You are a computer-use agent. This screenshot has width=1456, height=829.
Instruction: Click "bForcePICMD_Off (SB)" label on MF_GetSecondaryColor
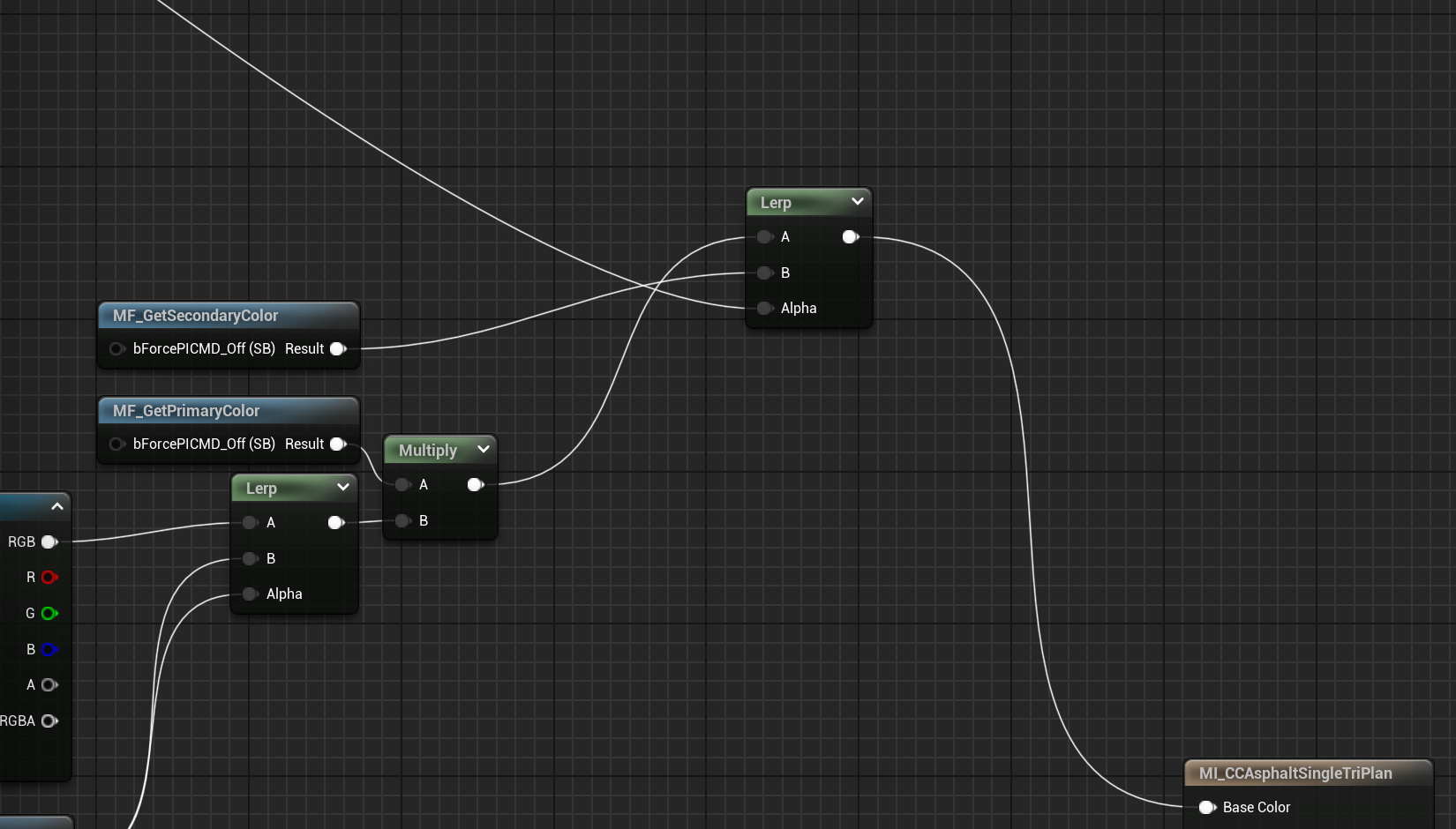tap(204, 349)
